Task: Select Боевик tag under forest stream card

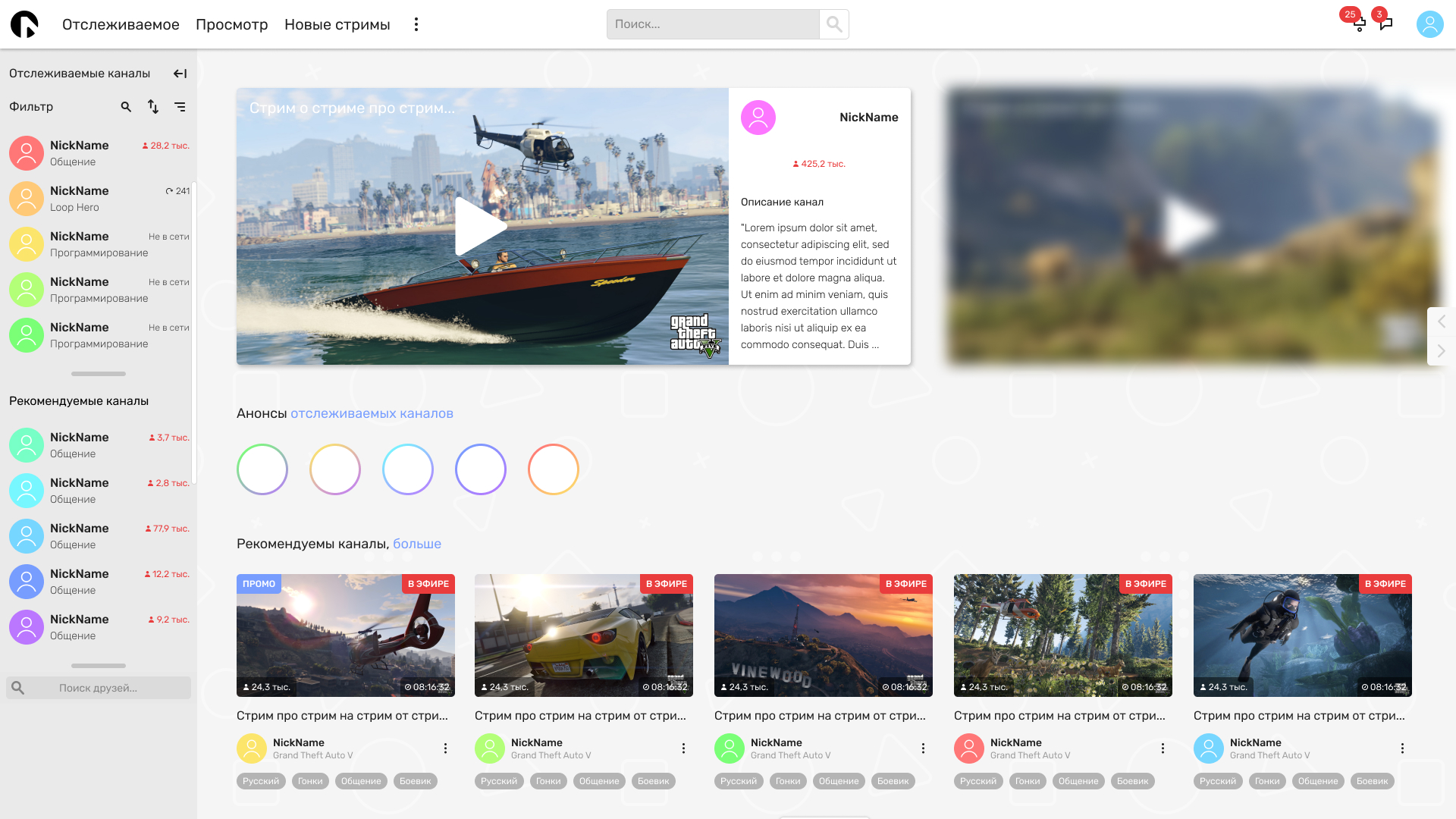Action: tap(1133, 781)
